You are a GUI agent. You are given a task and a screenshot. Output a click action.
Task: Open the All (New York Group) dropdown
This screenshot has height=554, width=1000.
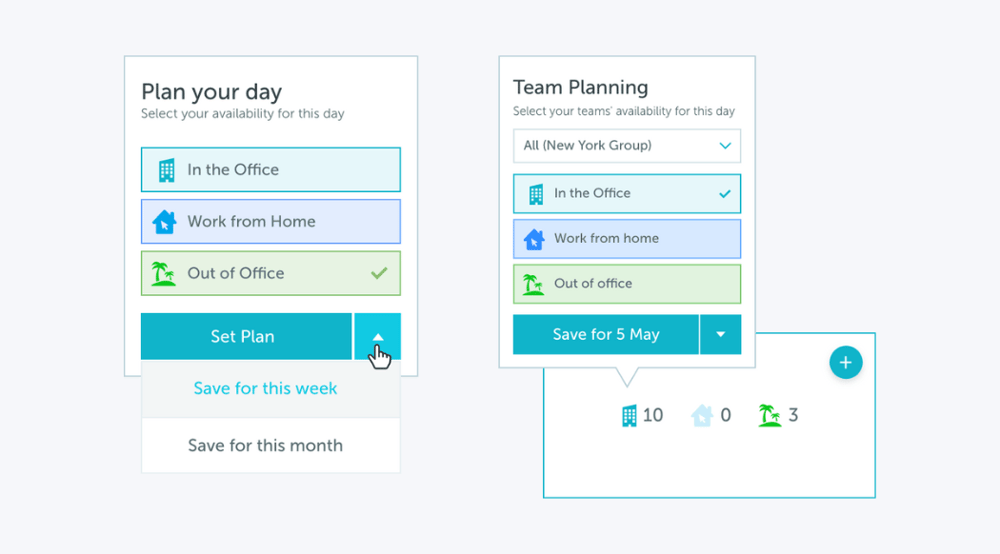pos(627,146)
